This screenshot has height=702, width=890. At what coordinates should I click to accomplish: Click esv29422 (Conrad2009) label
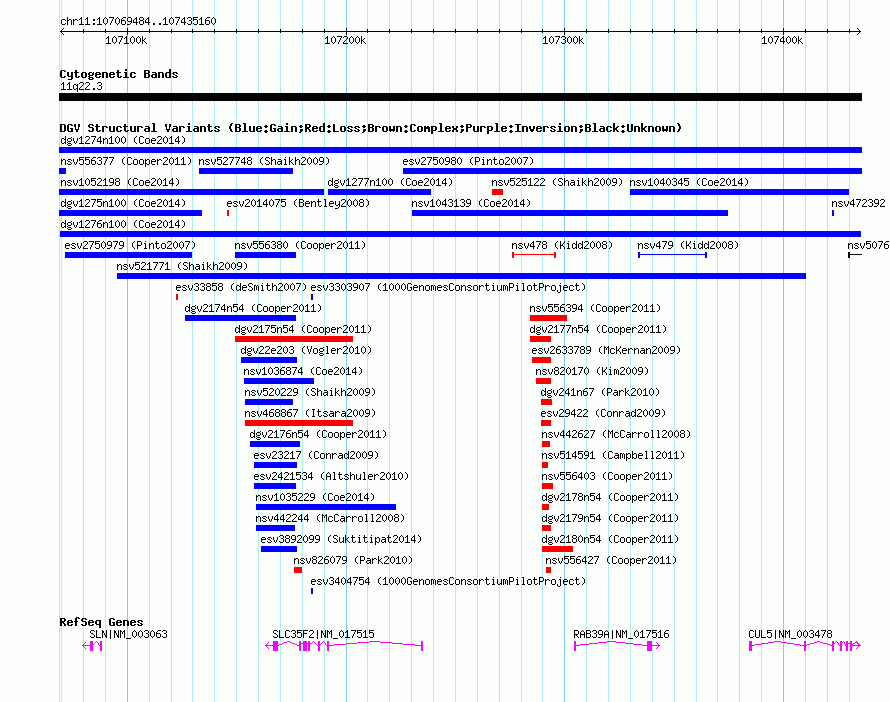pyautogui.click(x=603, y=413)
